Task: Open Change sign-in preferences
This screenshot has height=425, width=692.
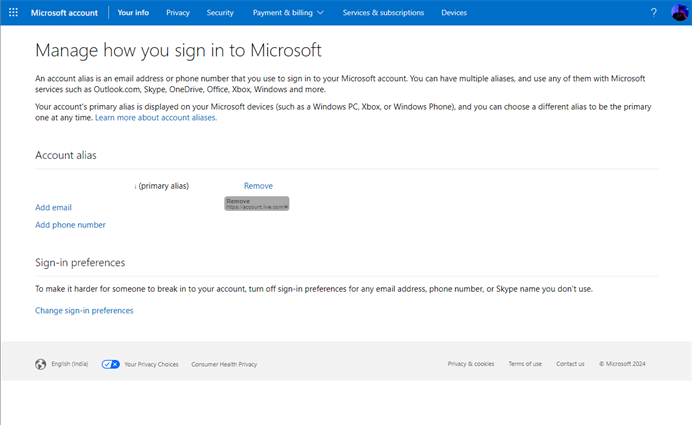Action: [x=84, y=310]
